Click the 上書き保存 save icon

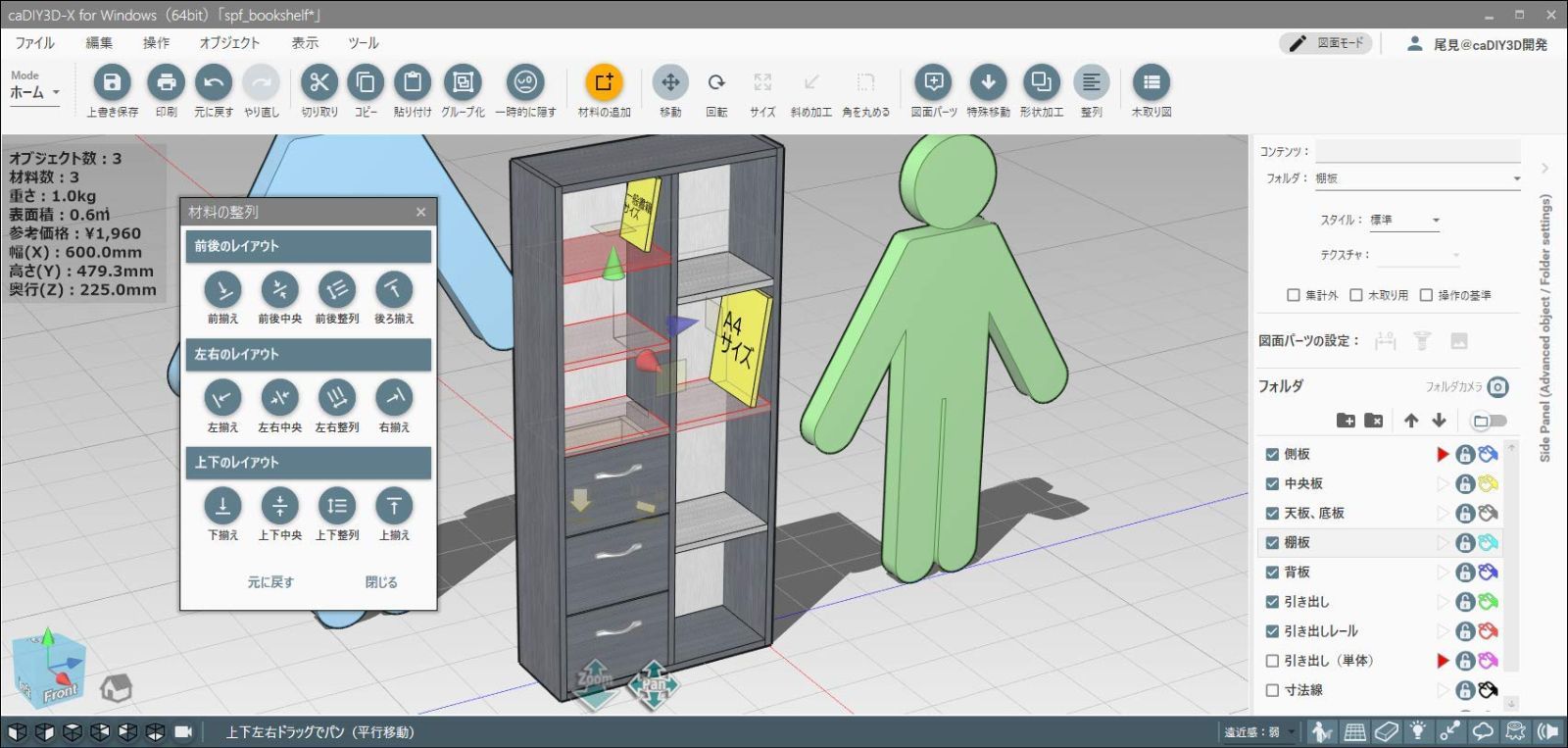click(x=112, y=82)
